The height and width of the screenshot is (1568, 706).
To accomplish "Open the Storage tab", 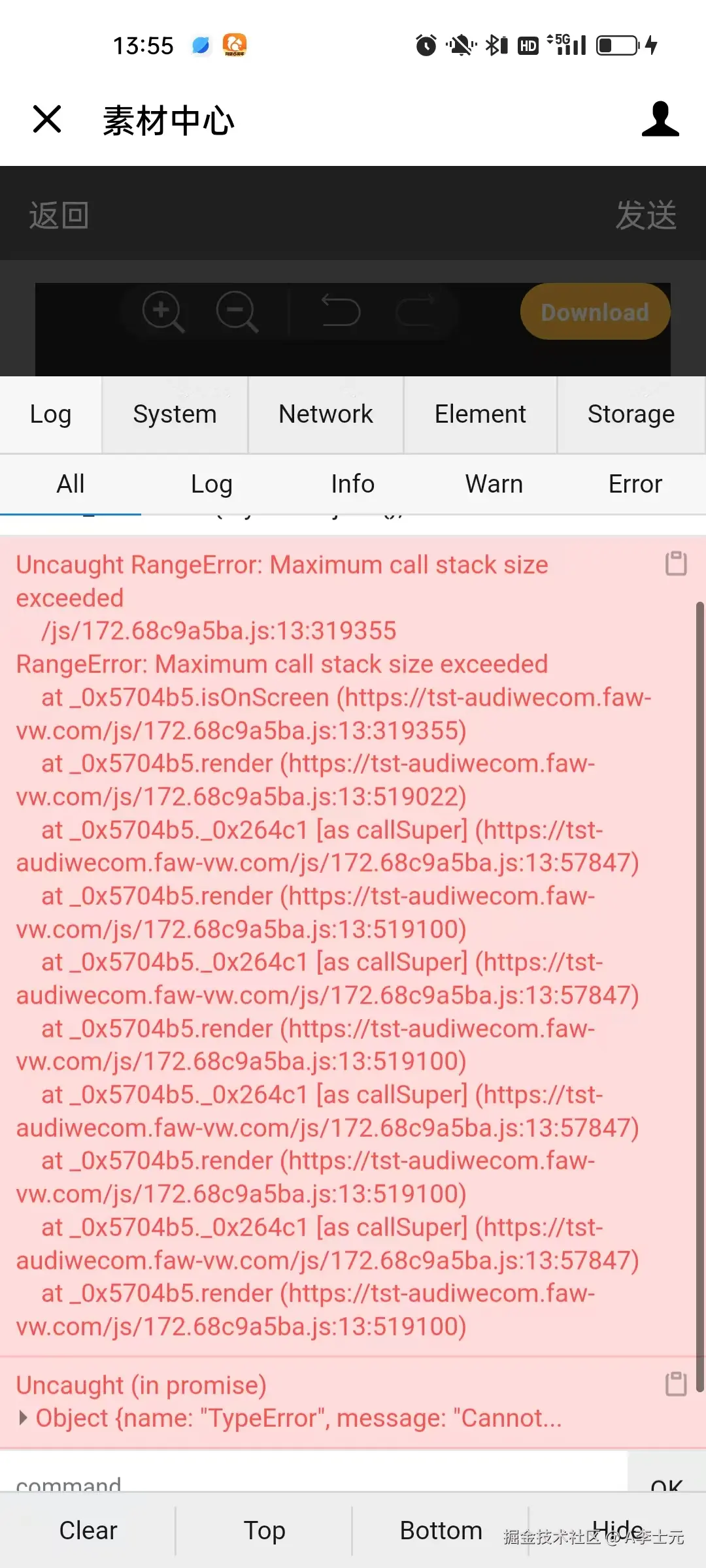I will pos(631,414).
